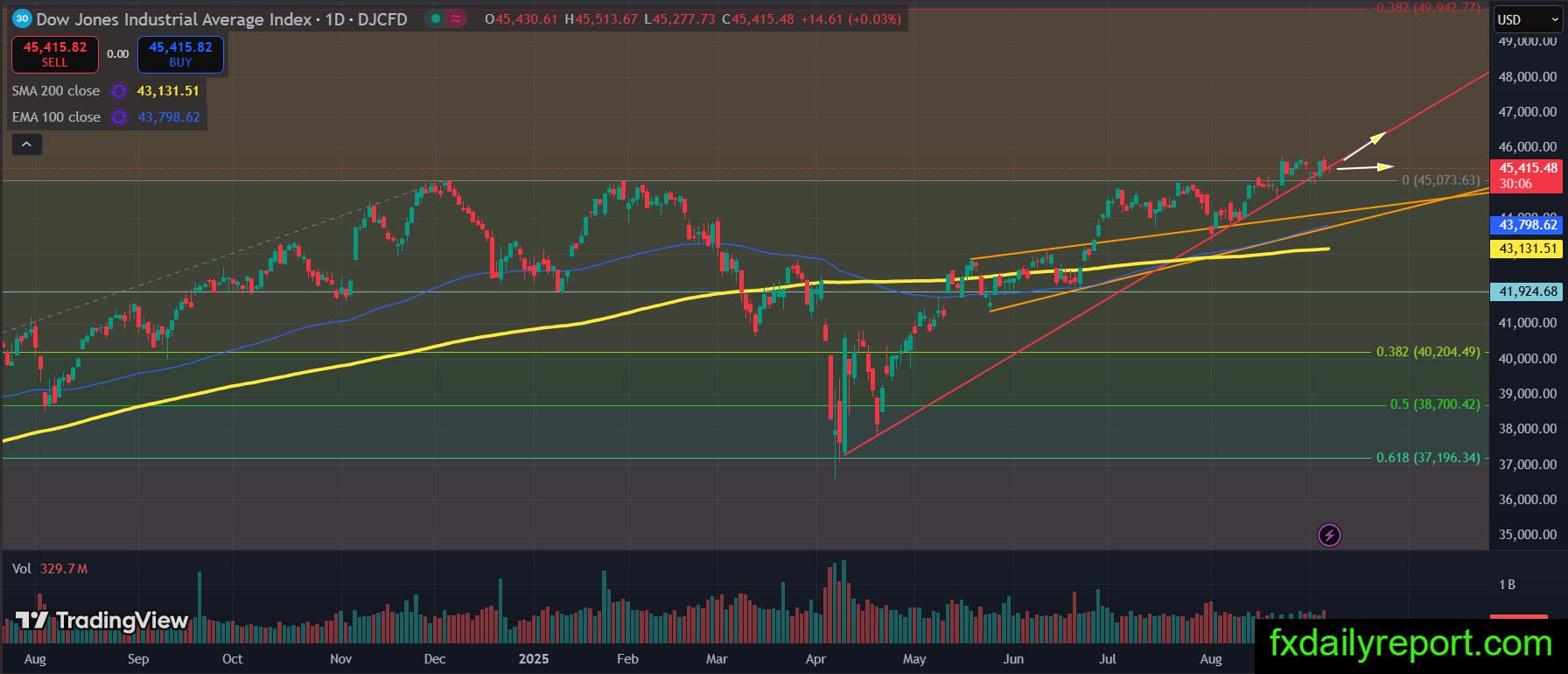
Task: Click the 47,000.00 price axis label
Action: pos(1528,112)
